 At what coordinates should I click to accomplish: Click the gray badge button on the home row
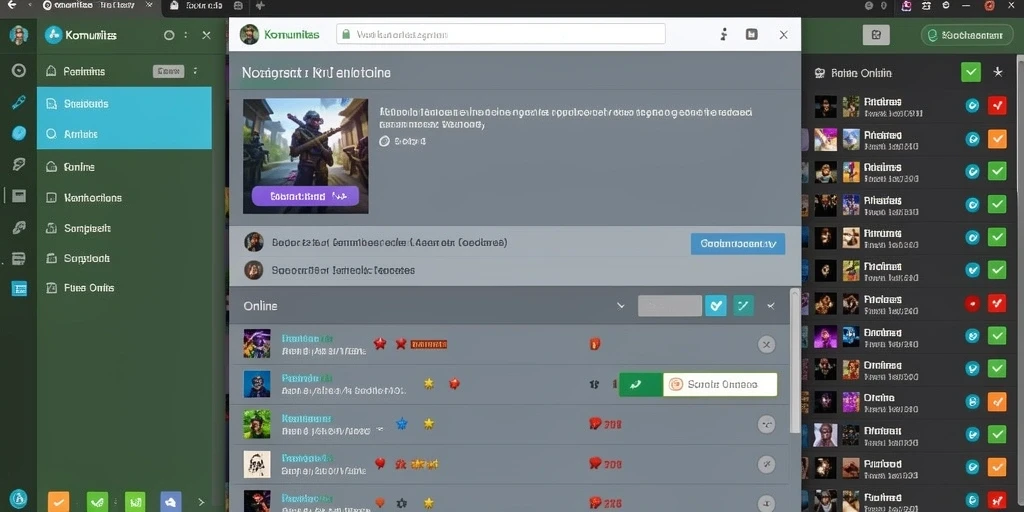click(168, 71)
